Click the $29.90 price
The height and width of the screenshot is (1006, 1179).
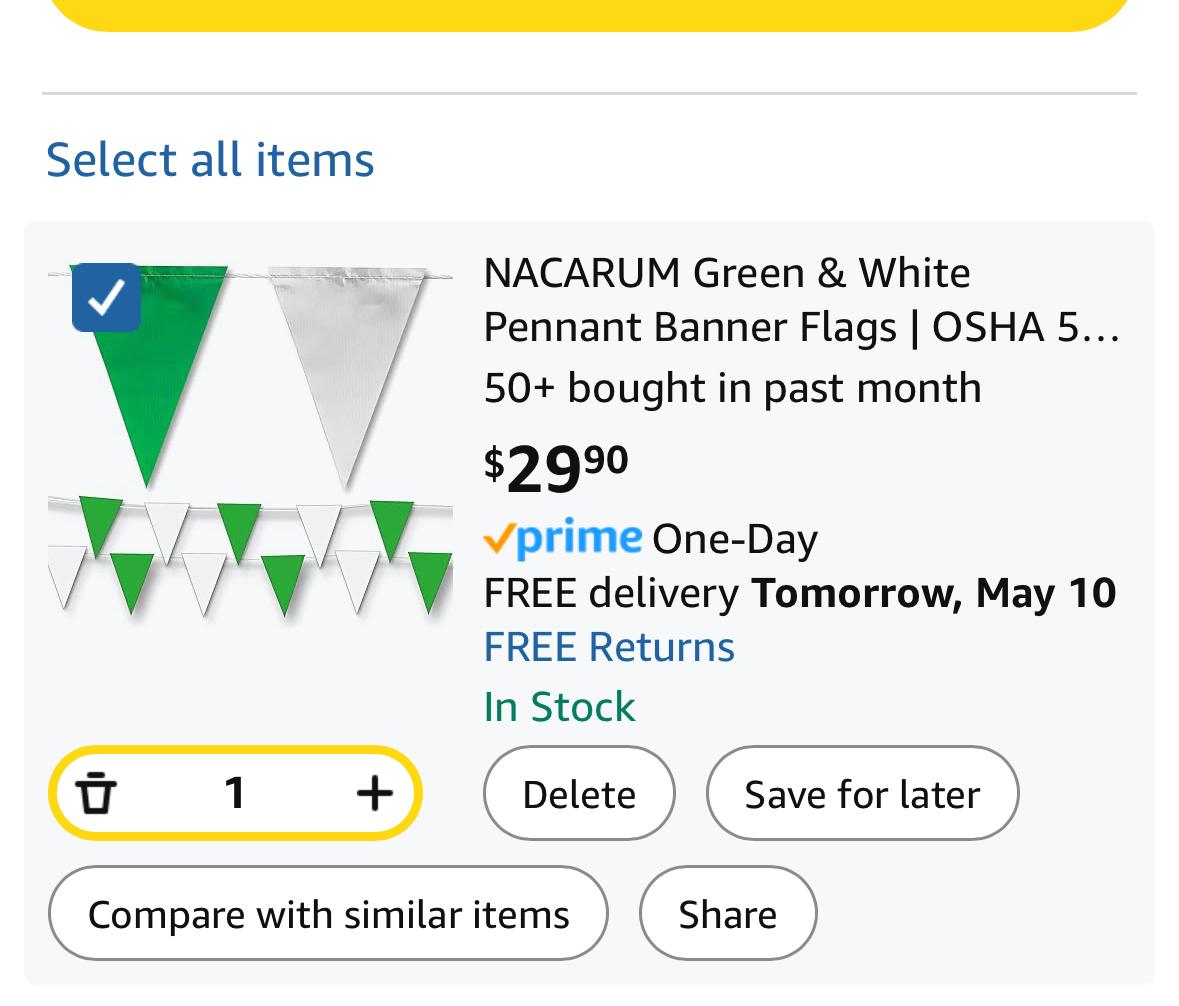pyautogui.click(x=556, y=467)
